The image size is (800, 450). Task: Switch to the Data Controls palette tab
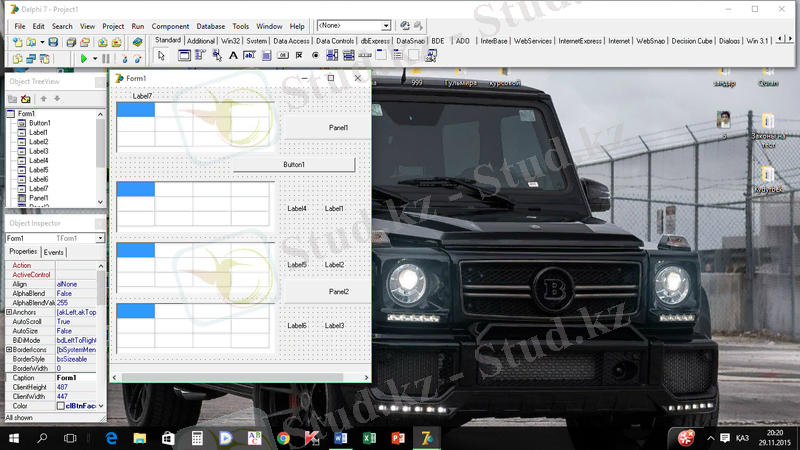tap(335, 41)
